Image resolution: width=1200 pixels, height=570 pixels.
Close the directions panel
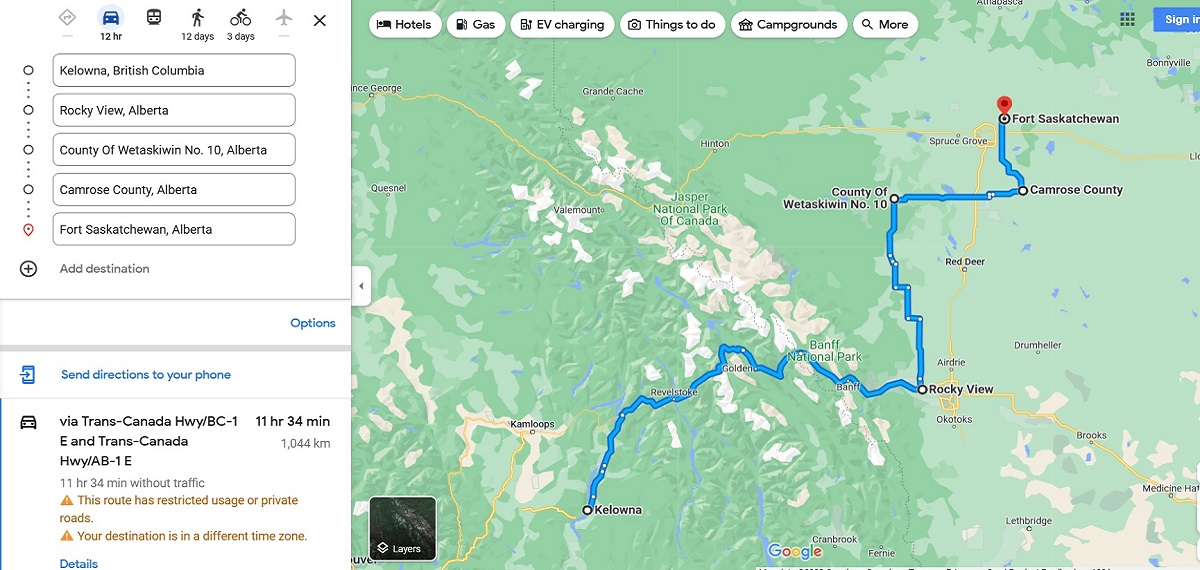point(319,20)
